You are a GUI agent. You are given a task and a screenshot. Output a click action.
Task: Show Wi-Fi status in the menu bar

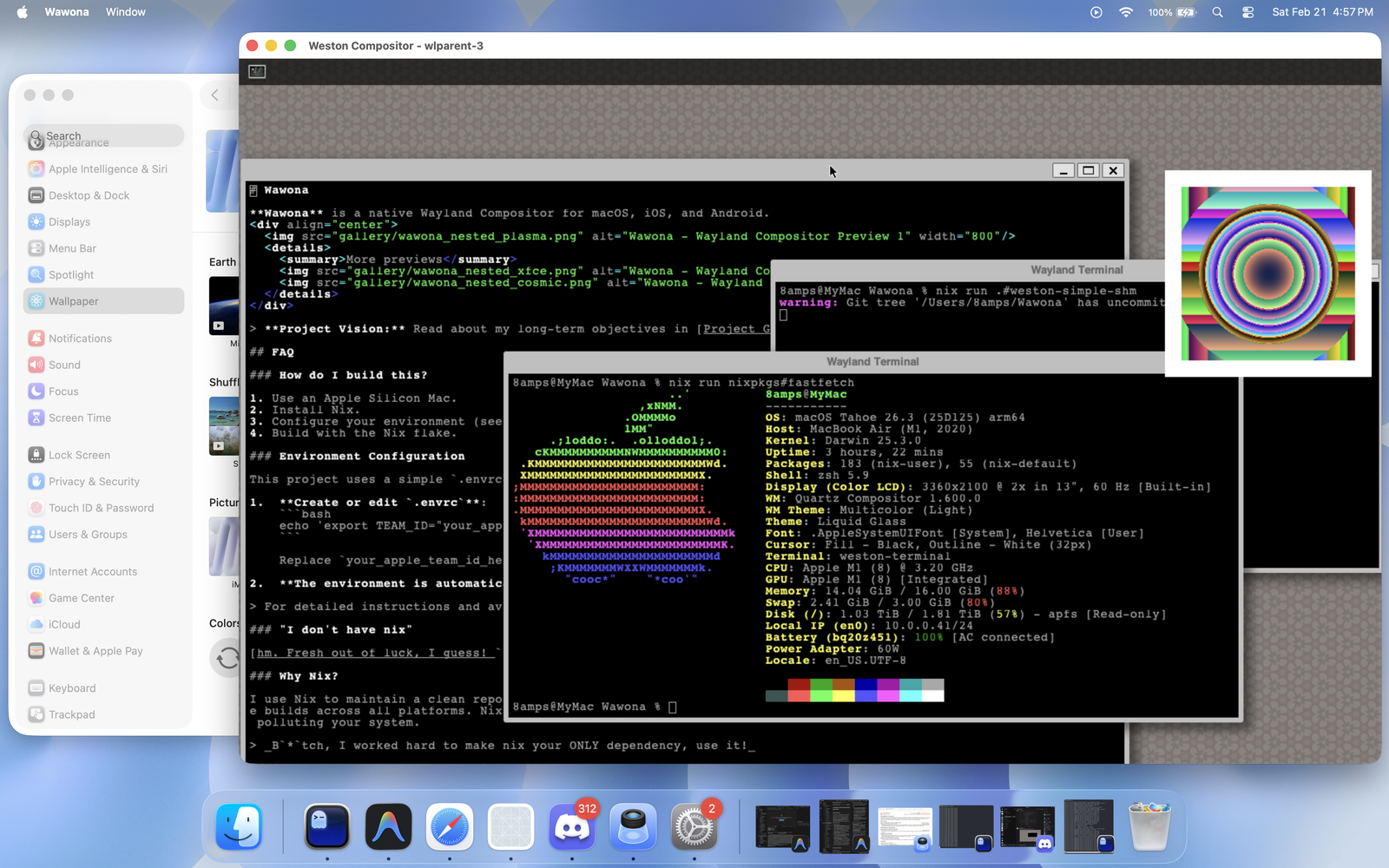coord(1126,12)
